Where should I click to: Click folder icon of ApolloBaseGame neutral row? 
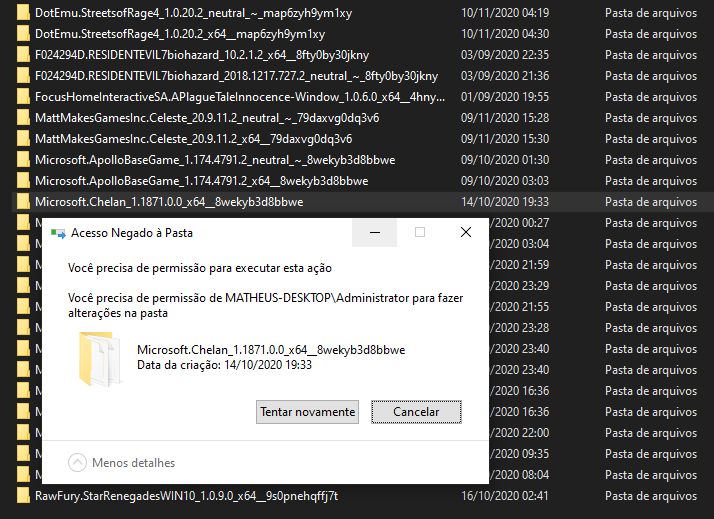[x=23, y=160]
